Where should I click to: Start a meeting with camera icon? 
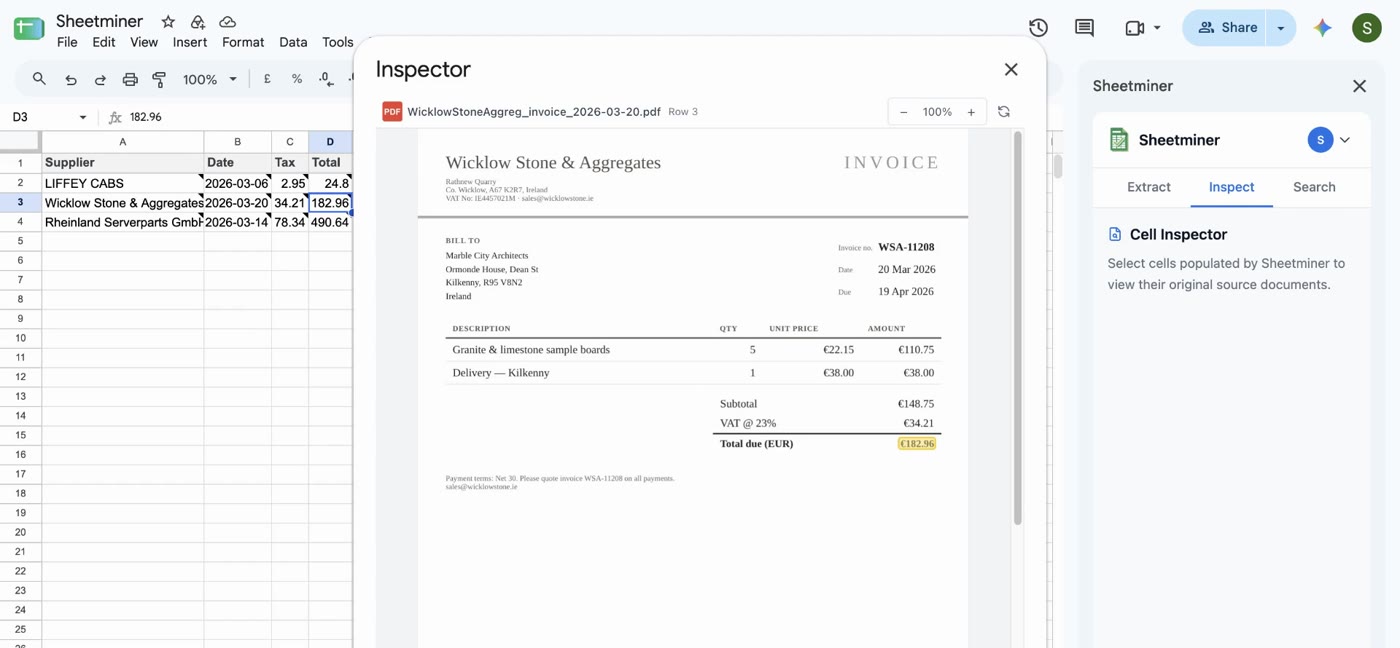(x=1134, y=28)
